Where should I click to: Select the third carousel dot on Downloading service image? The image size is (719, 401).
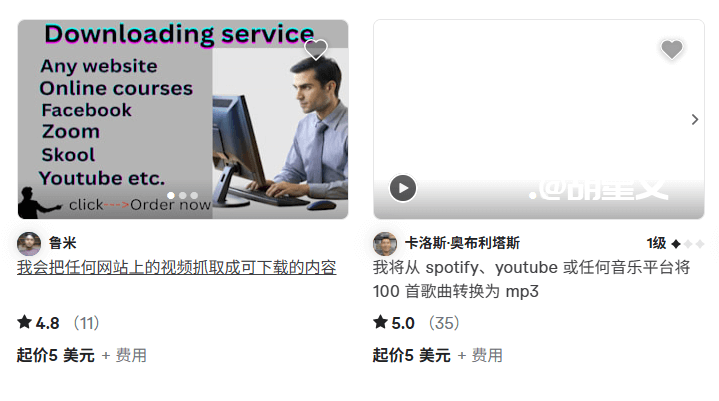(194, 195)
